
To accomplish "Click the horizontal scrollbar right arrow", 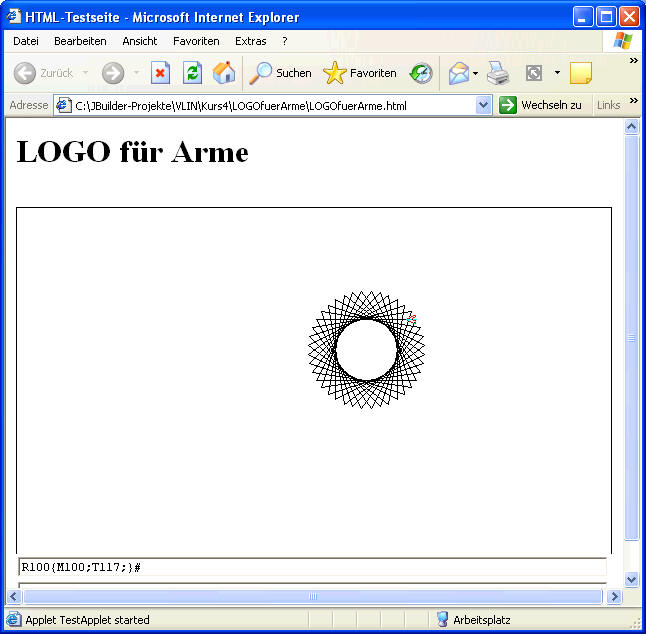I will point(614,597).
